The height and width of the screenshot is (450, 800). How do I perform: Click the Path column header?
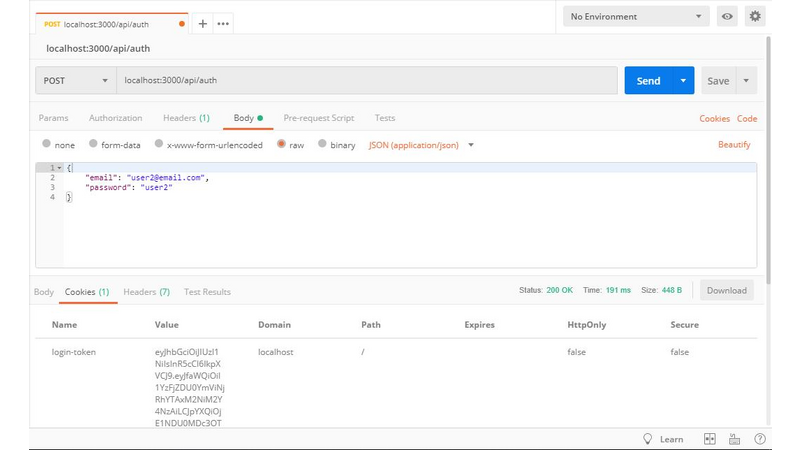371,324
